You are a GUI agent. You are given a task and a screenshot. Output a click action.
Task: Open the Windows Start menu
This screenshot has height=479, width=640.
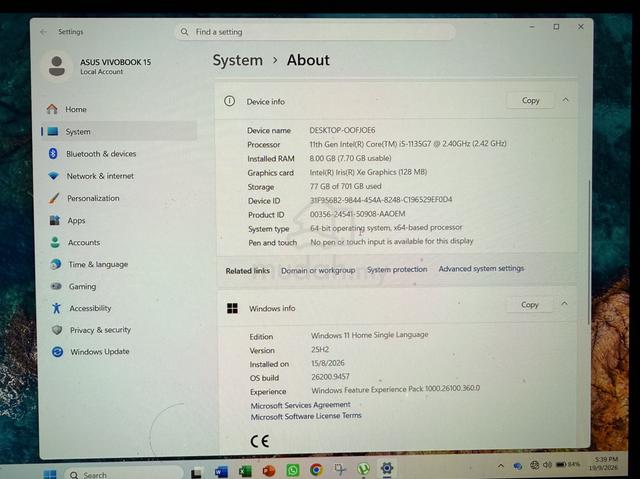click(x=50, y=475)
